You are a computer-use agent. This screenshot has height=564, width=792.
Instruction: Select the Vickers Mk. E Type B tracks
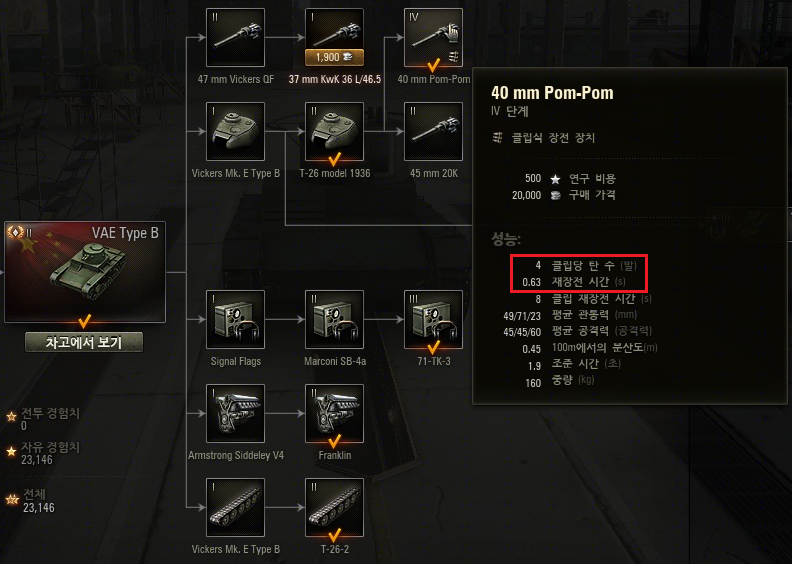[235, 507]
